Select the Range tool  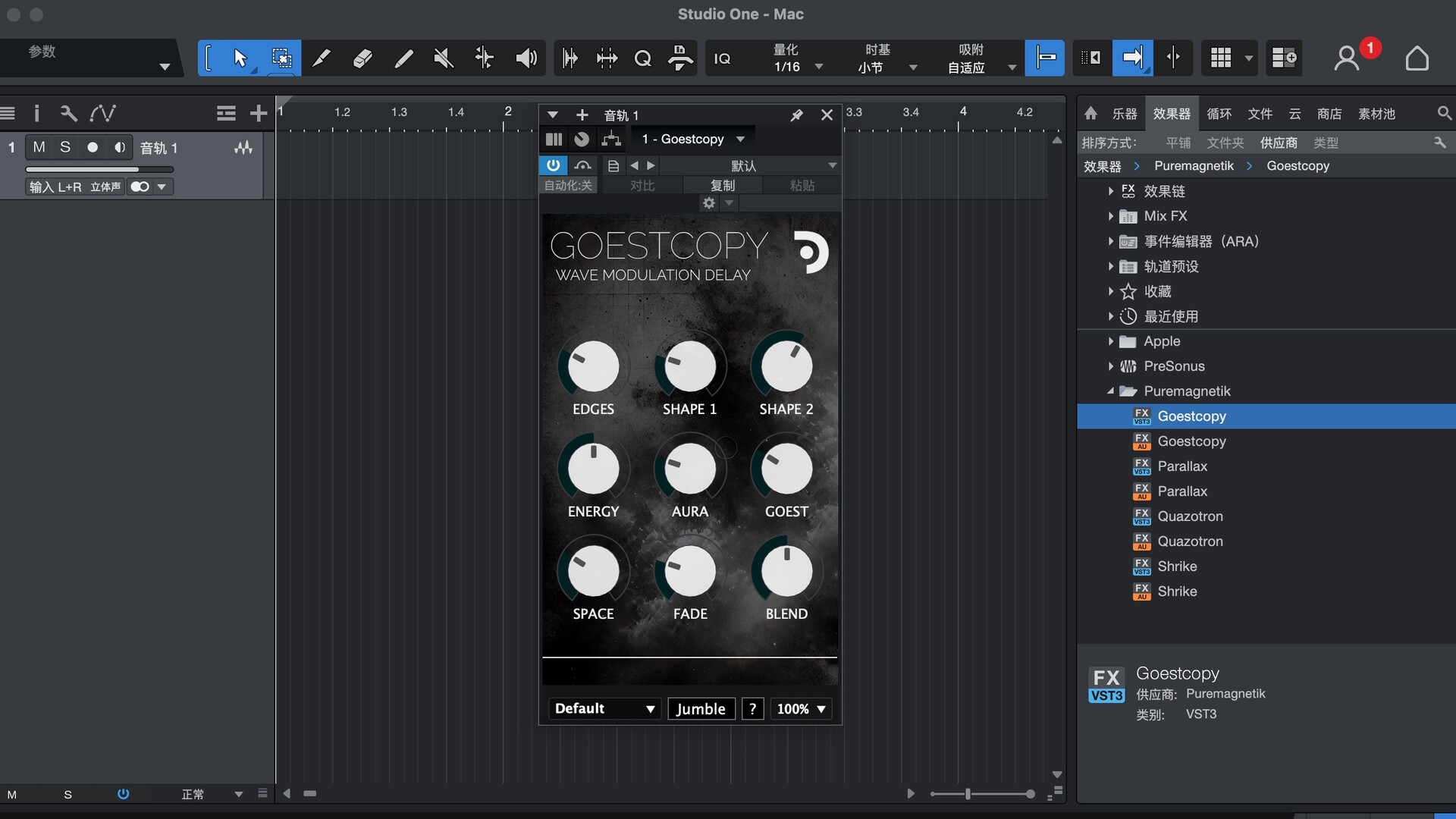point(281,58)
